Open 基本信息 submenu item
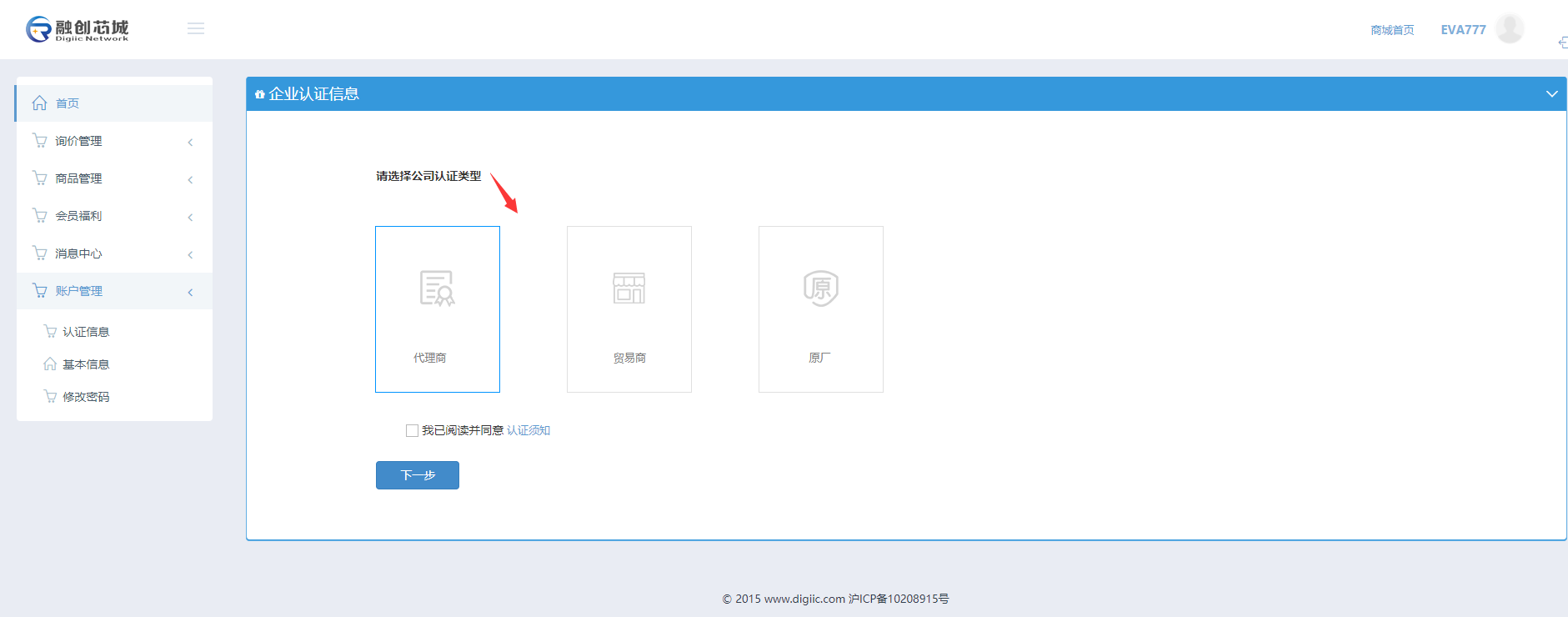This screenshot has width=1568, height=617. [x=85, y=364]
